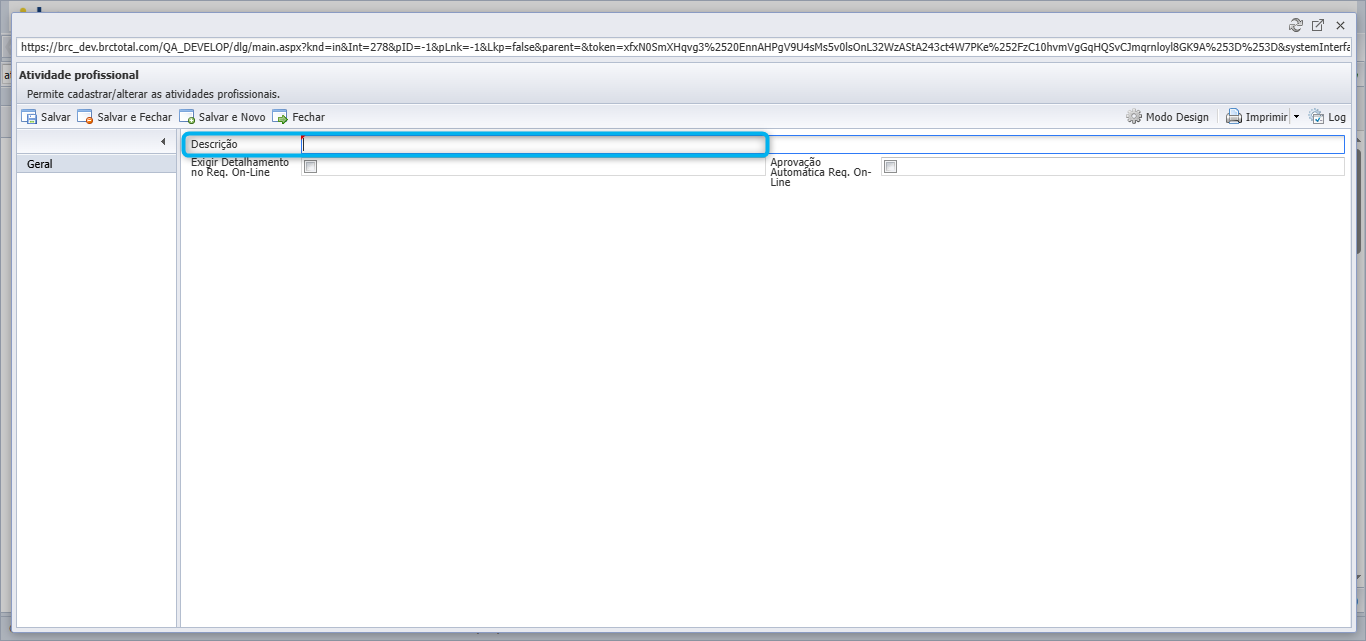
Task: Open Modo Design with the gear icon
Action: pyautogui.click(x=1167, y=117)
